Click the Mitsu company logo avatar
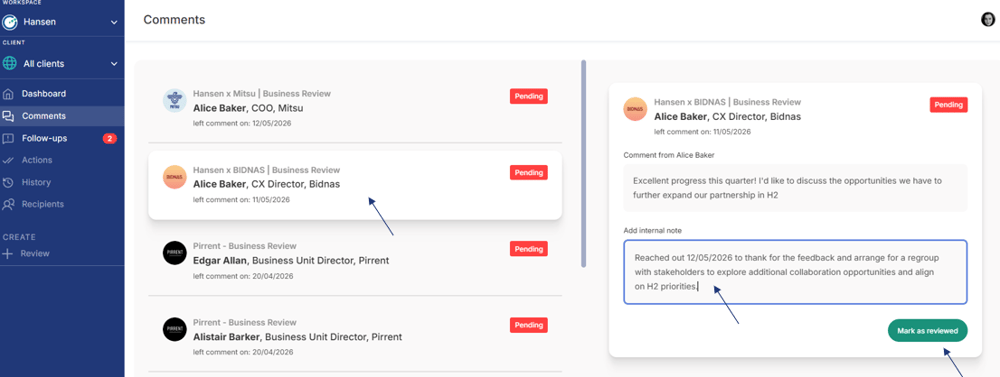 click(174, 100)
